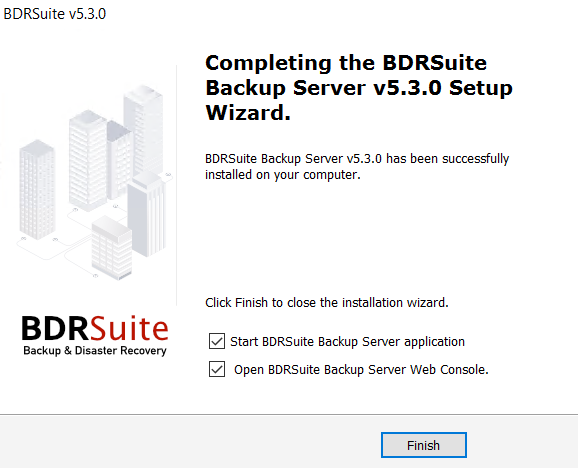This screenshot has height=468, width=578.
Task: Click the "Start BDRSuite Backup Server application" label
Action: pos(347,342)
